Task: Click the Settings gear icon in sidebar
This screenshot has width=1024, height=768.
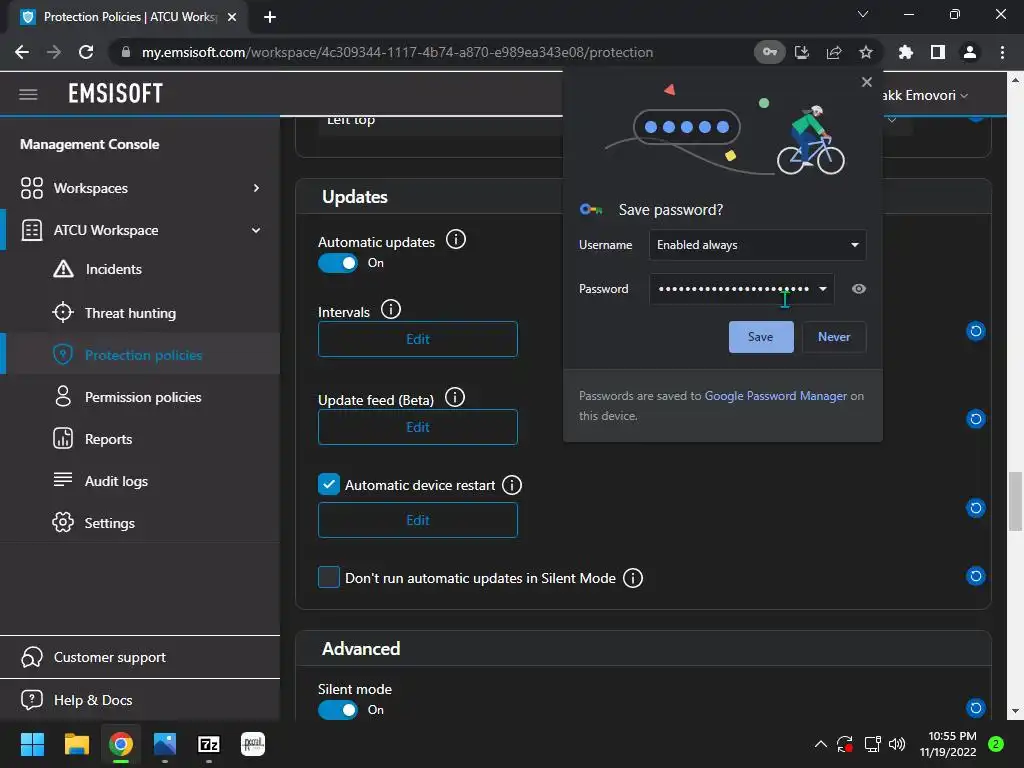Action: pyautogui.click(x=63, y=522)
